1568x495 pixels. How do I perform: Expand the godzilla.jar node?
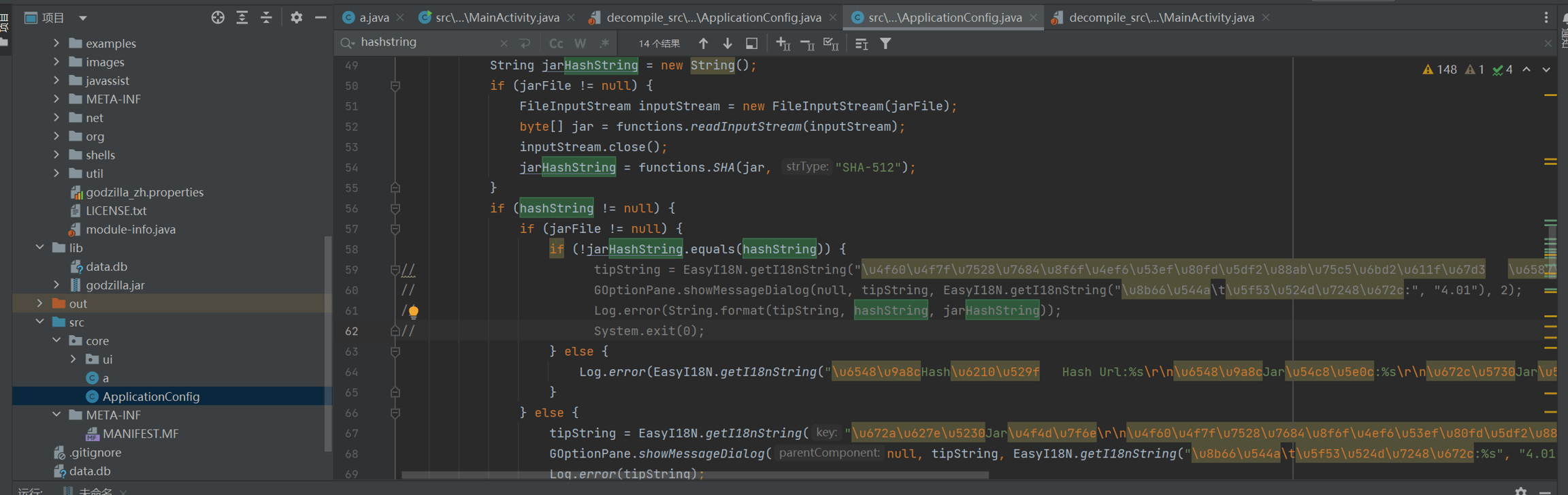coord(56,285)
